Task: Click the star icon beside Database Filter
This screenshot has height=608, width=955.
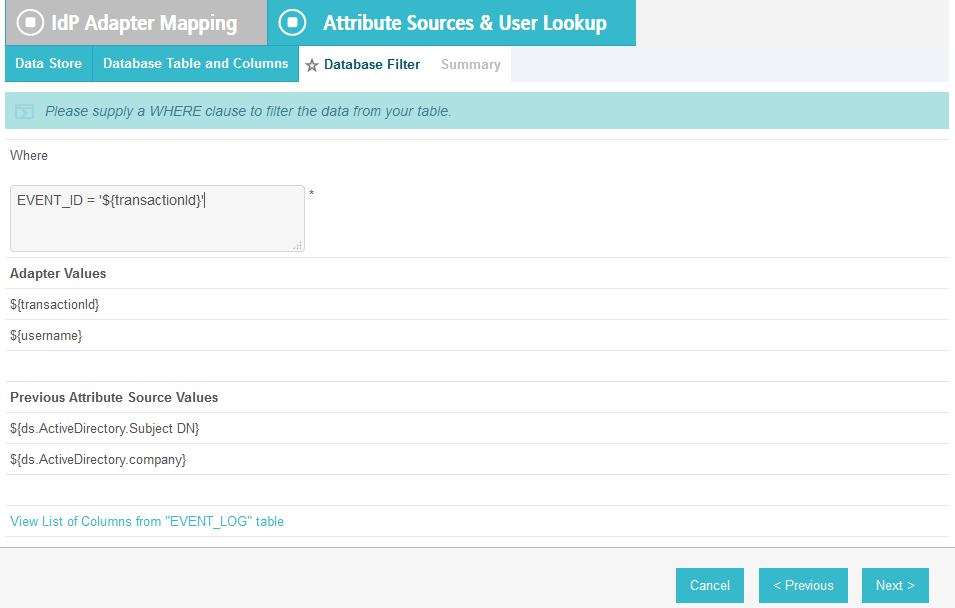Action: click(312, 65)
